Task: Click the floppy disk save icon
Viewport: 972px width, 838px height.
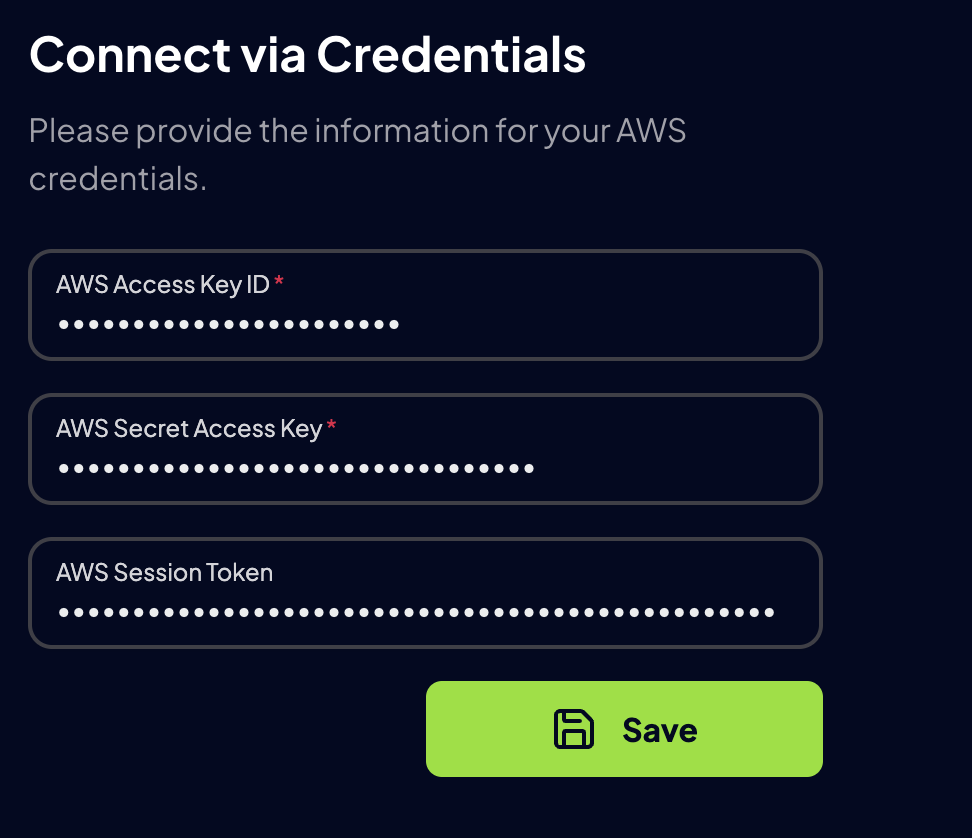Action: (572, 729)
